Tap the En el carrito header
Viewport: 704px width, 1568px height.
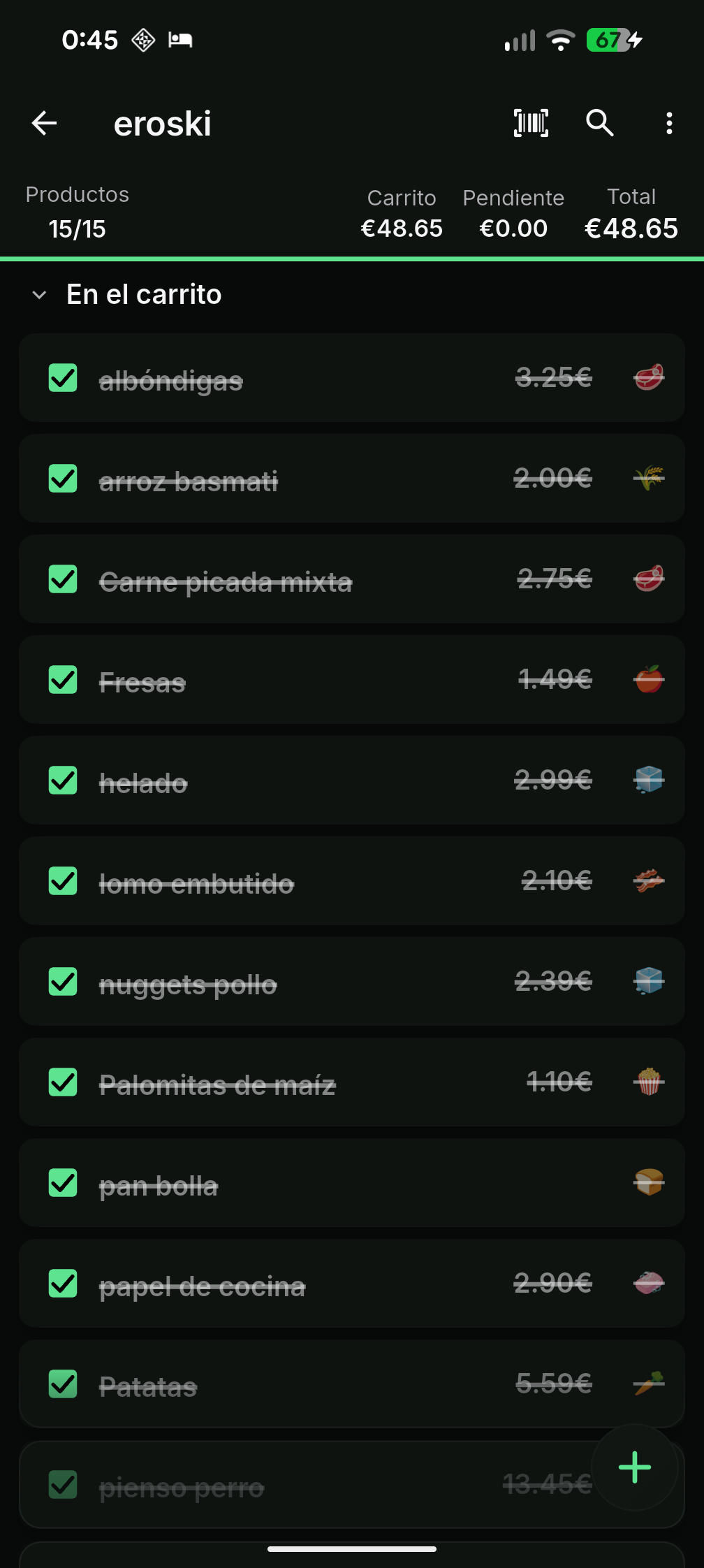144,294
